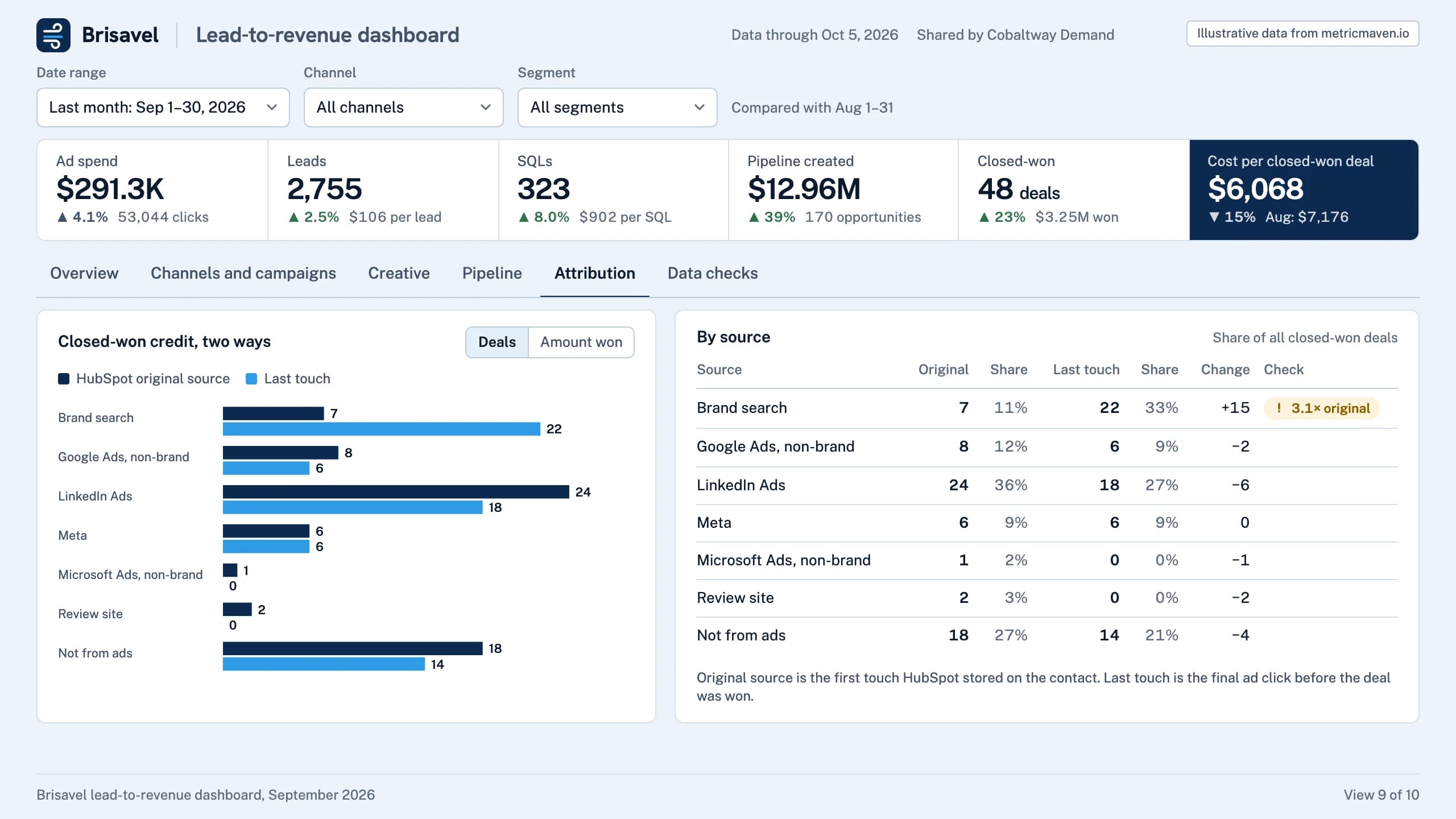Click the Original column header

[943, 370]
